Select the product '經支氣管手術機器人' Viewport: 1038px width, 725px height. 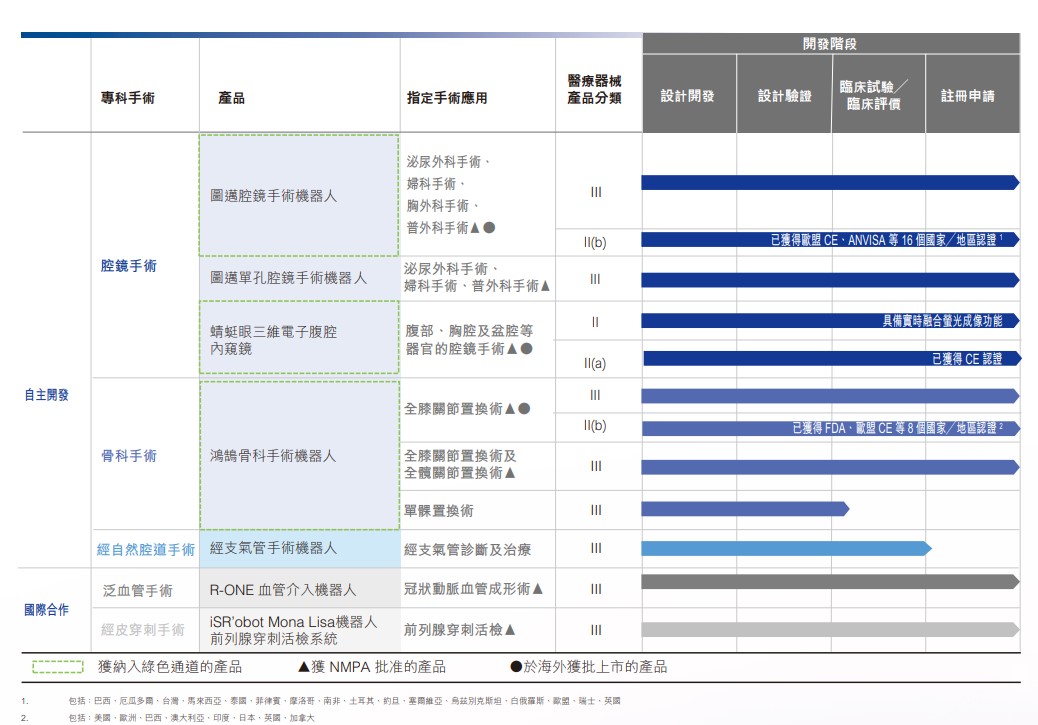(x=273, y=548)
